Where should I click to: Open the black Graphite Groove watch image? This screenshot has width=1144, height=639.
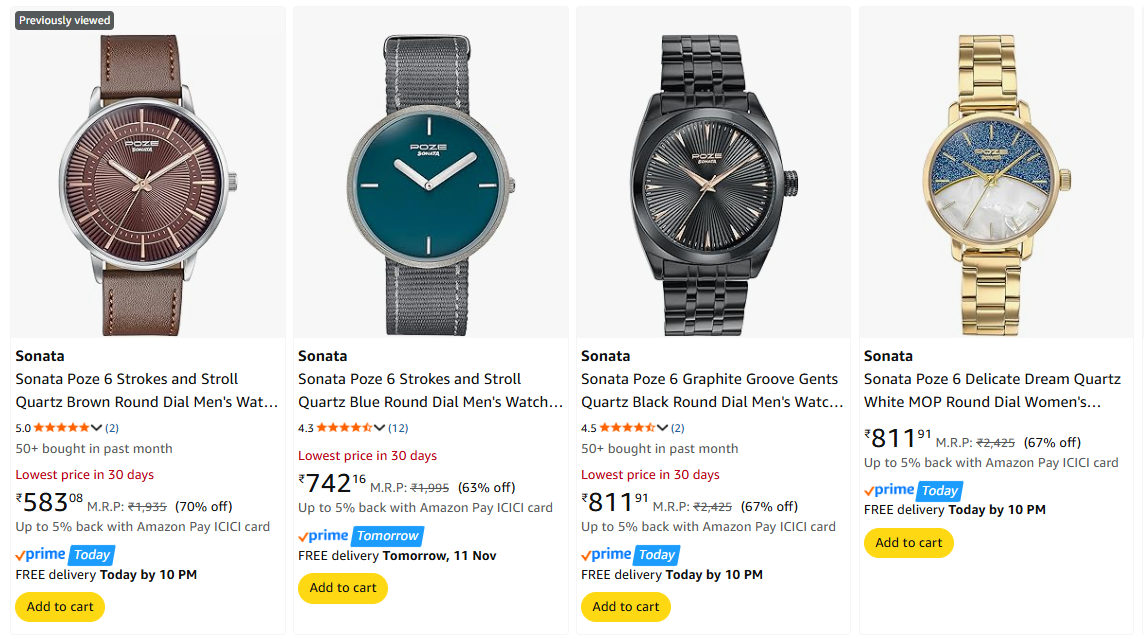(x=713, y=185)
